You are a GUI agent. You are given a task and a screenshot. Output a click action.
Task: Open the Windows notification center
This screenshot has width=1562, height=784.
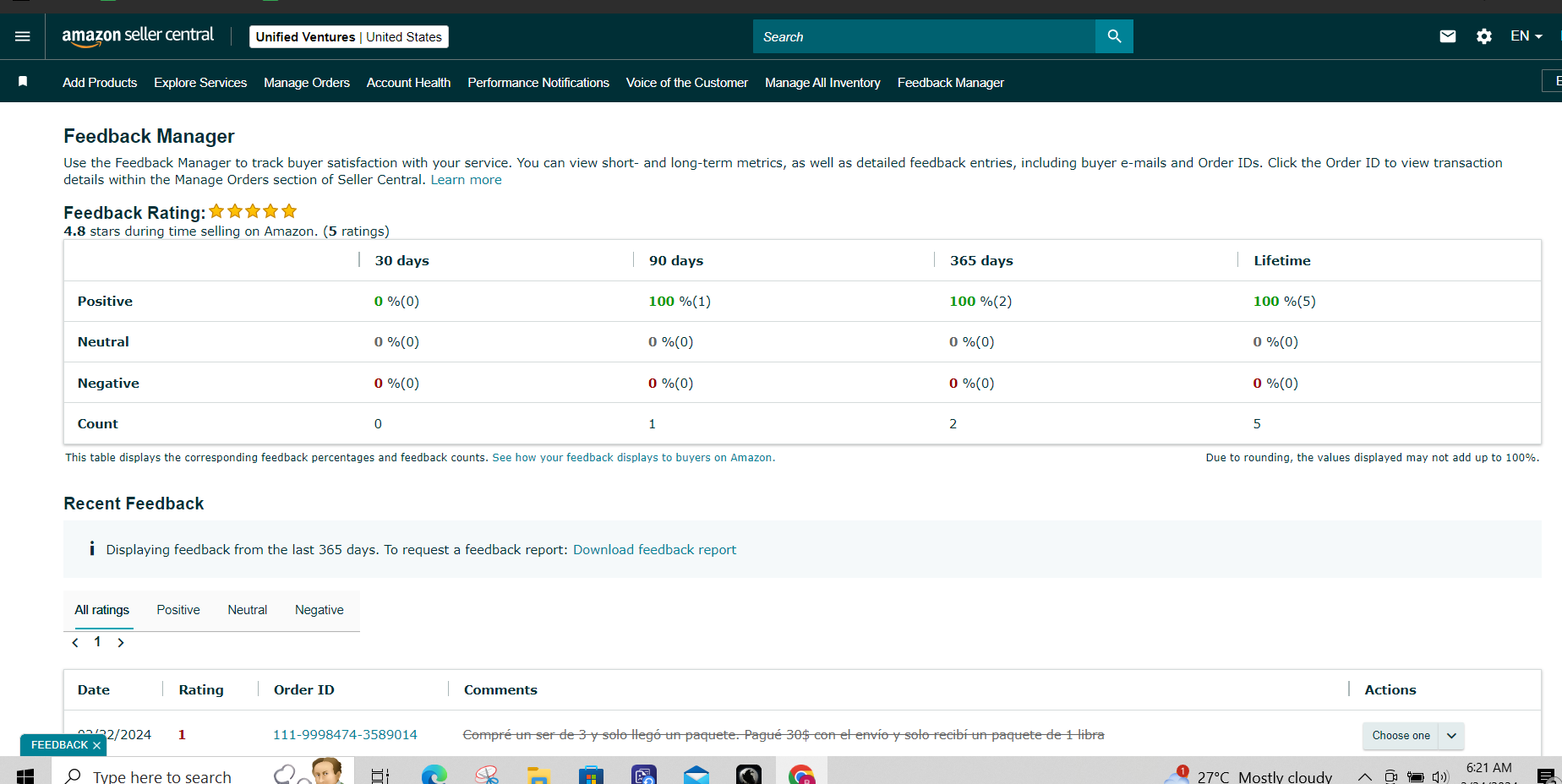(1546, 776)
